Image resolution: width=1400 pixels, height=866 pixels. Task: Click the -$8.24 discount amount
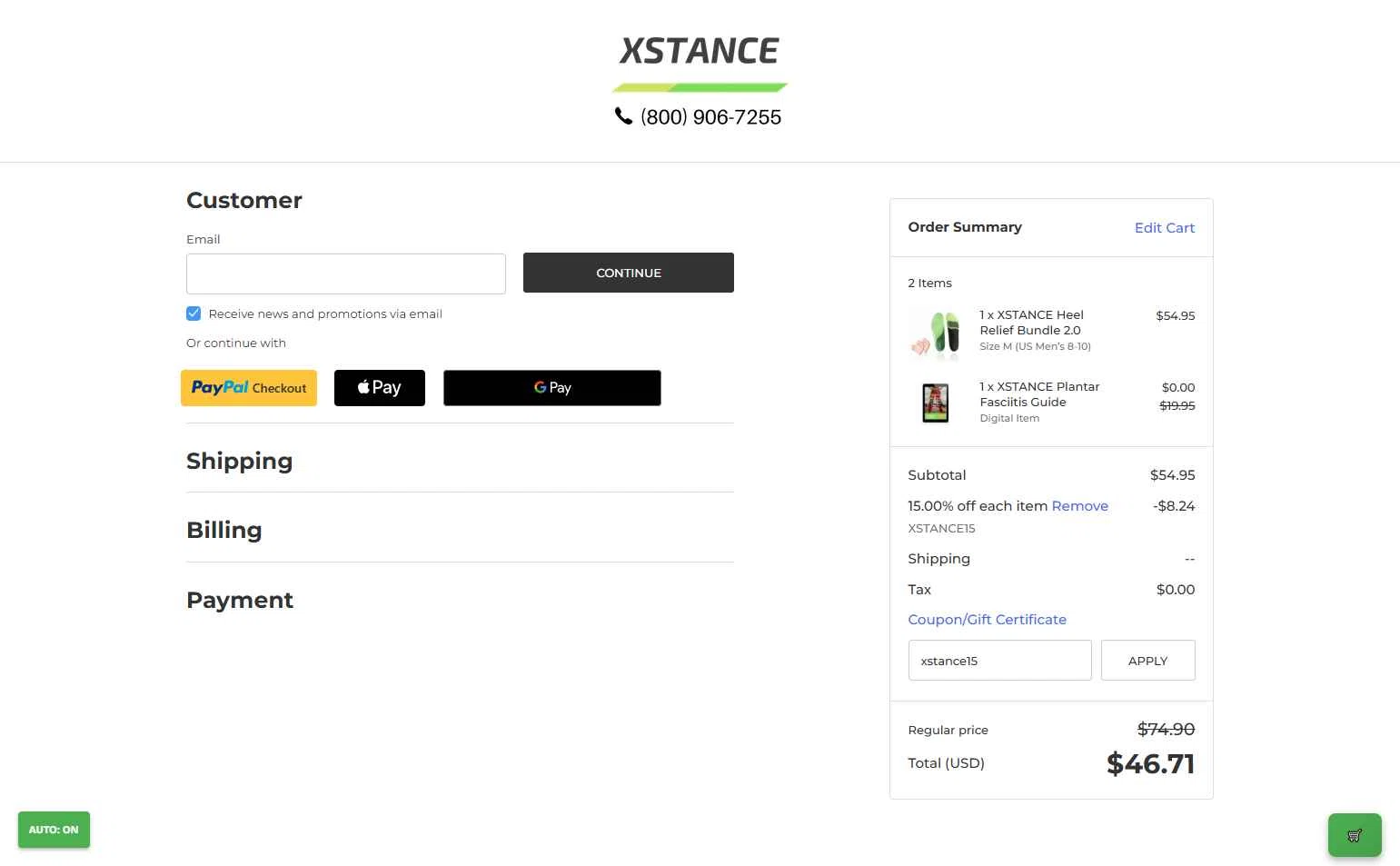pos(1174,506)
